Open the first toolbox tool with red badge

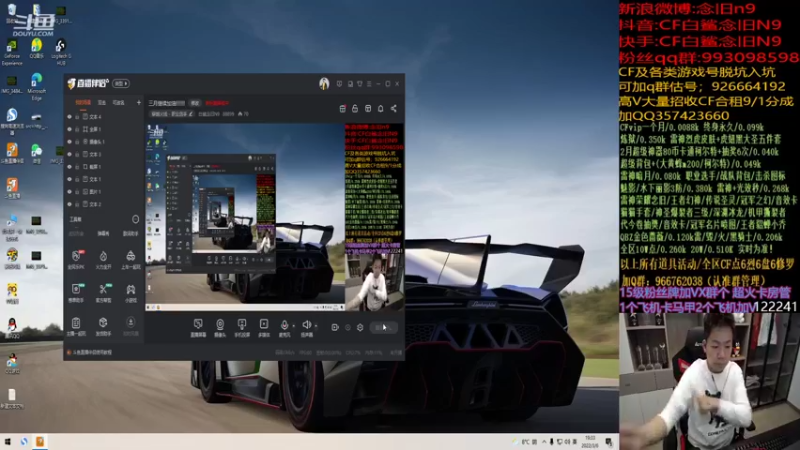click(x=76, y=259)
